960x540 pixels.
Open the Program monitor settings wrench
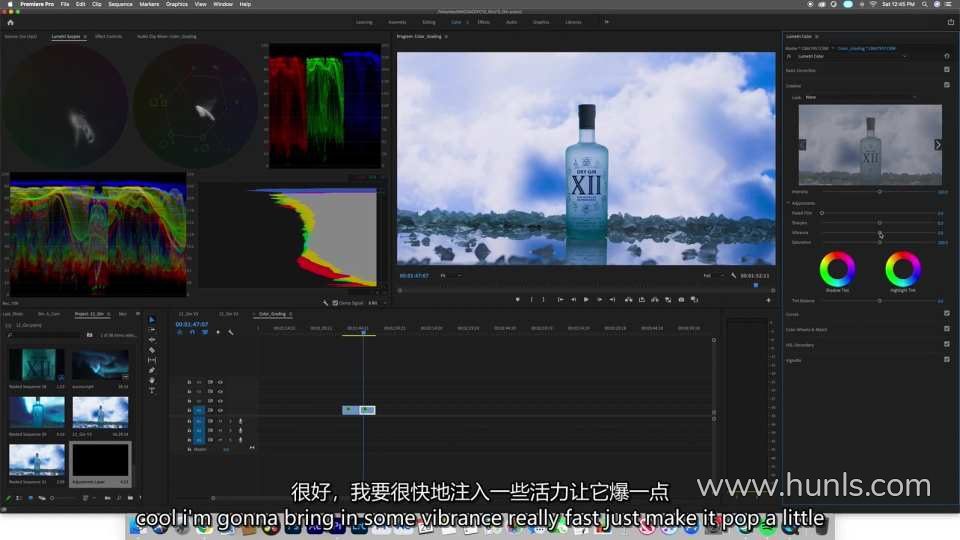[x=733, y=276]
